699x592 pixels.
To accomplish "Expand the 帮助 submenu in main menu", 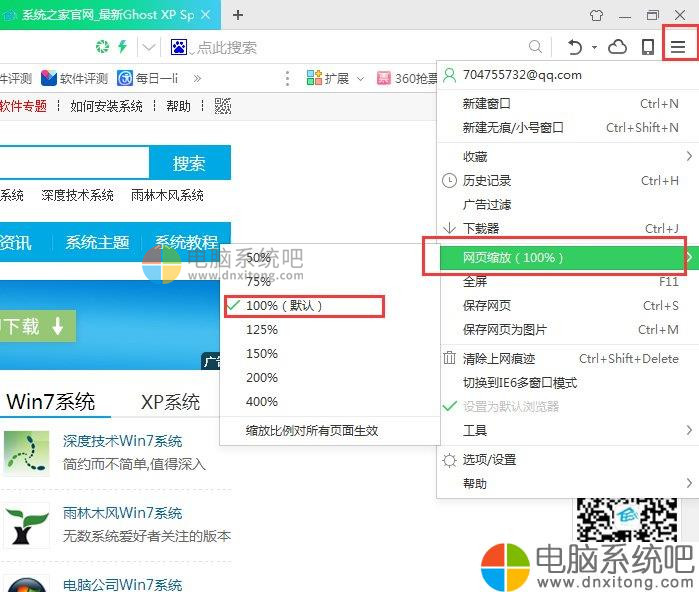I will pyautogui.click(x=567, y=484).
